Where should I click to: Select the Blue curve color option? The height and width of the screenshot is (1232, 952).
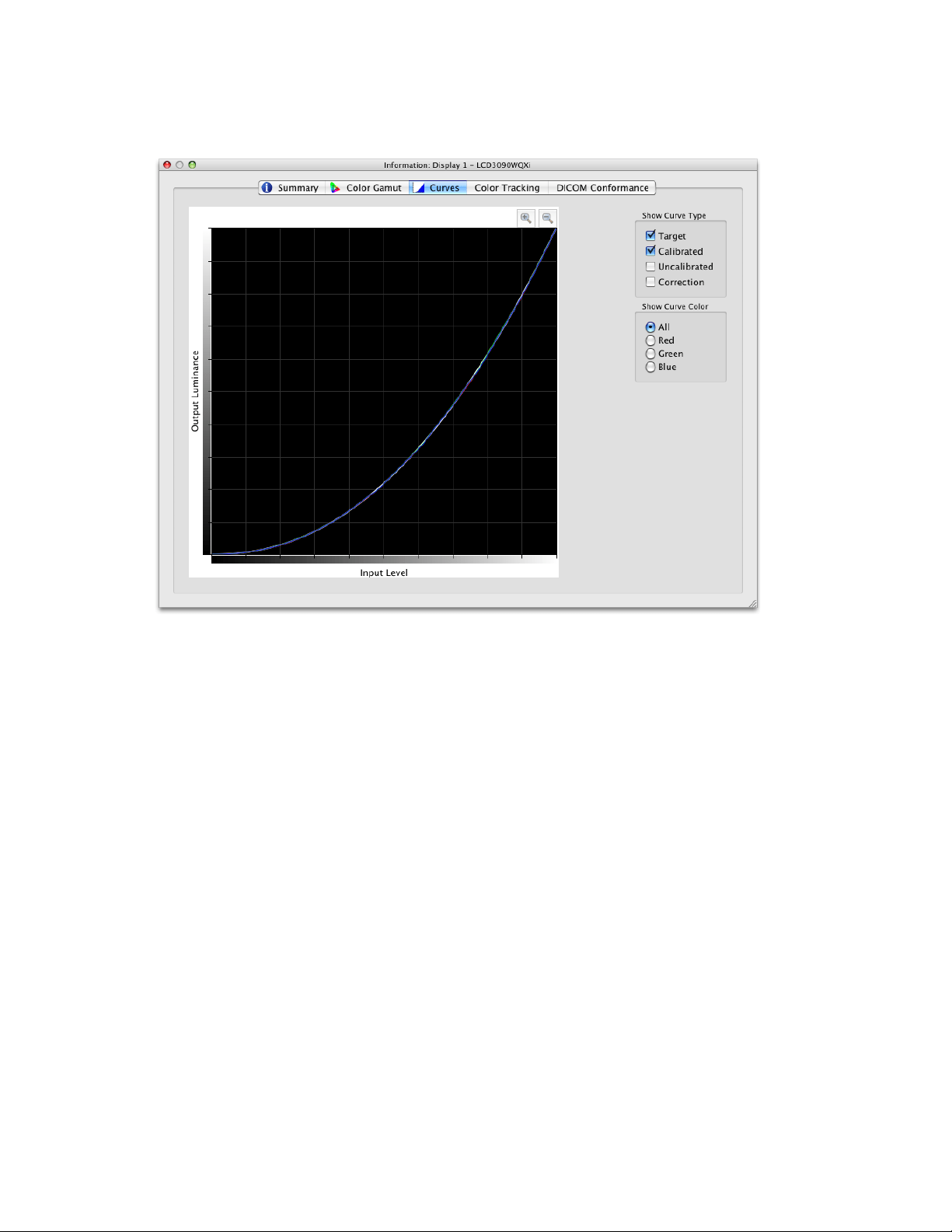[650, 367]
